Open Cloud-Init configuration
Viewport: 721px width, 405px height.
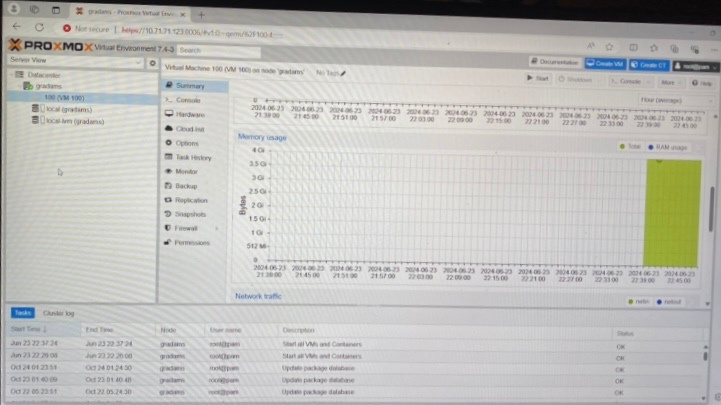click(x=189, y=129)
